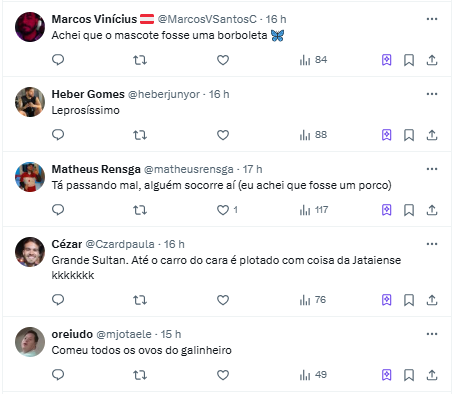
Task: Open Matheus Rensga's display name link
Action: click(x=96, y=169)
